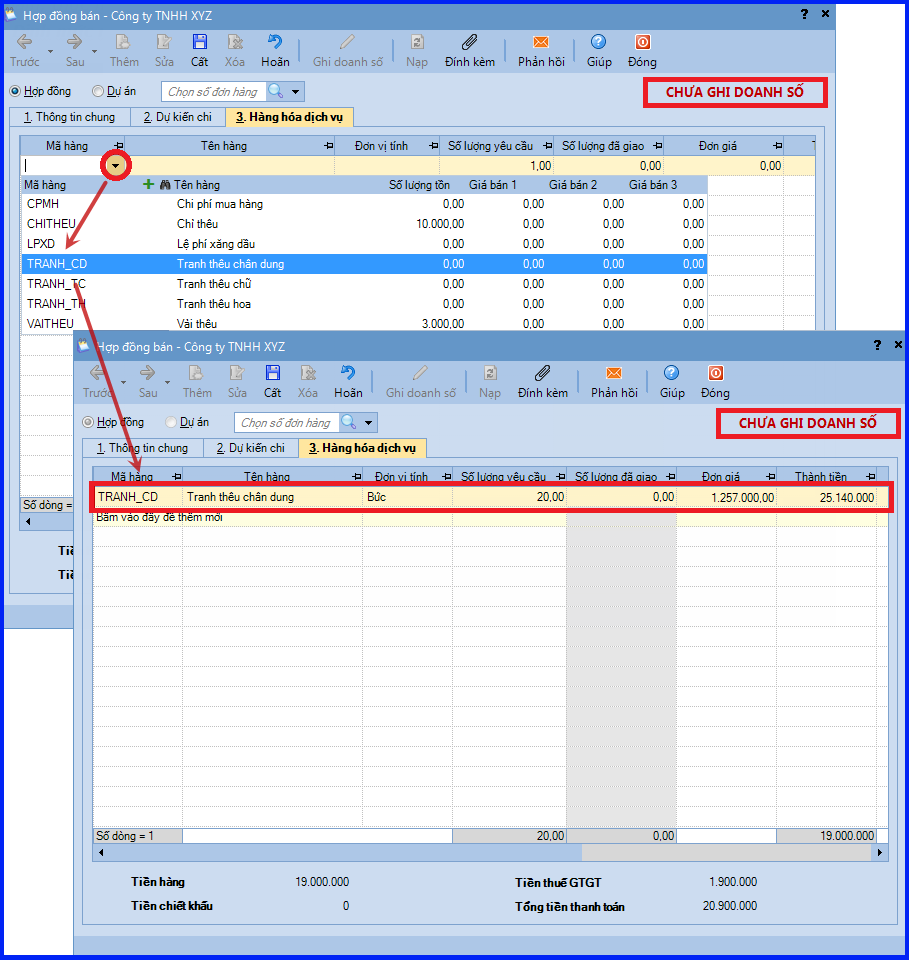This screenshot has height=960, width=909.
Task: Open the Mã hàng dropdown arrow circled in red
Action: point(115,165)
